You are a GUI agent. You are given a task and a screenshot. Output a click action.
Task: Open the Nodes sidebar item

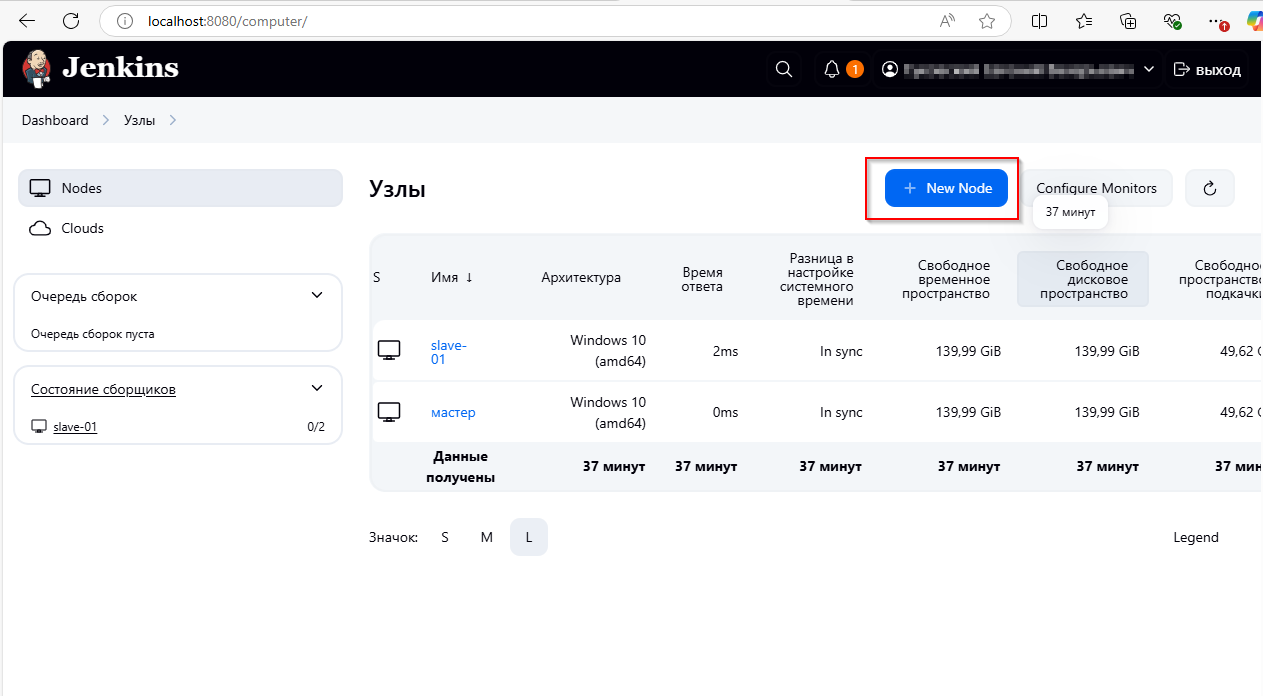(x=180, y=188)
